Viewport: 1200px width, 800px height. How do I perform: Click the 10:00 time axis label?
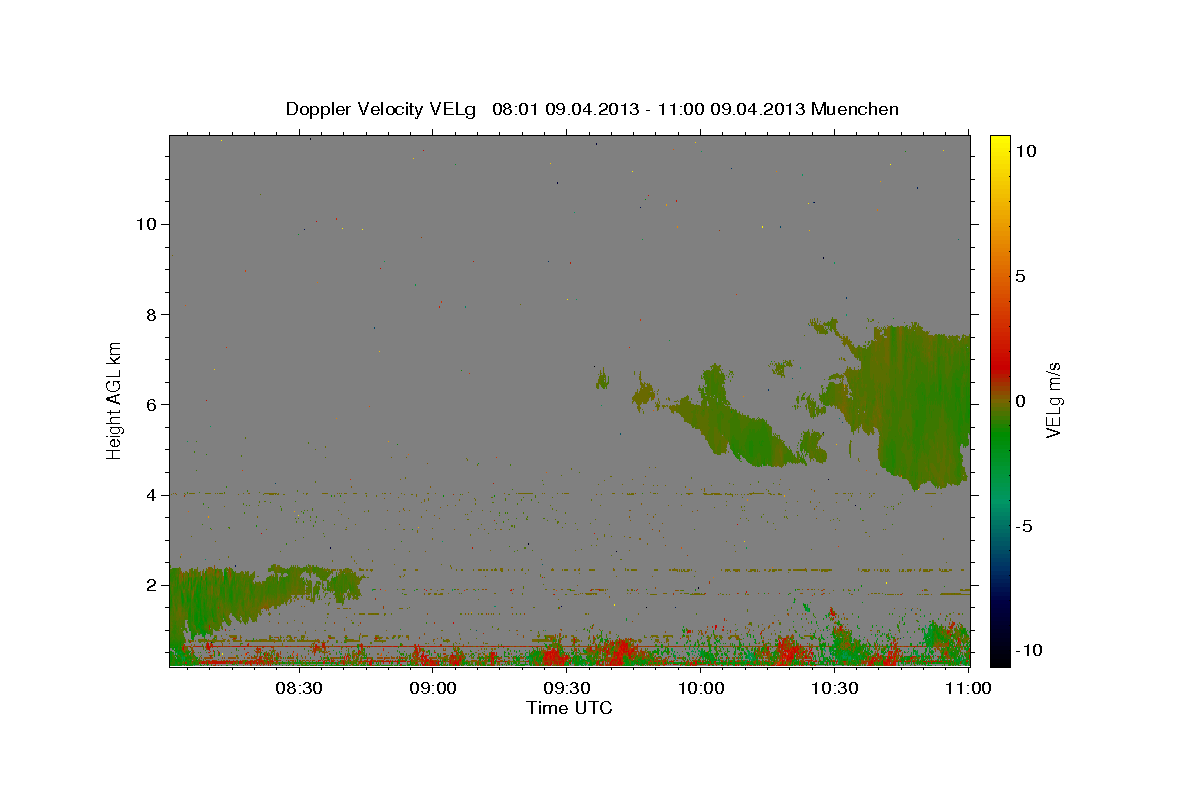click(701, 688)
